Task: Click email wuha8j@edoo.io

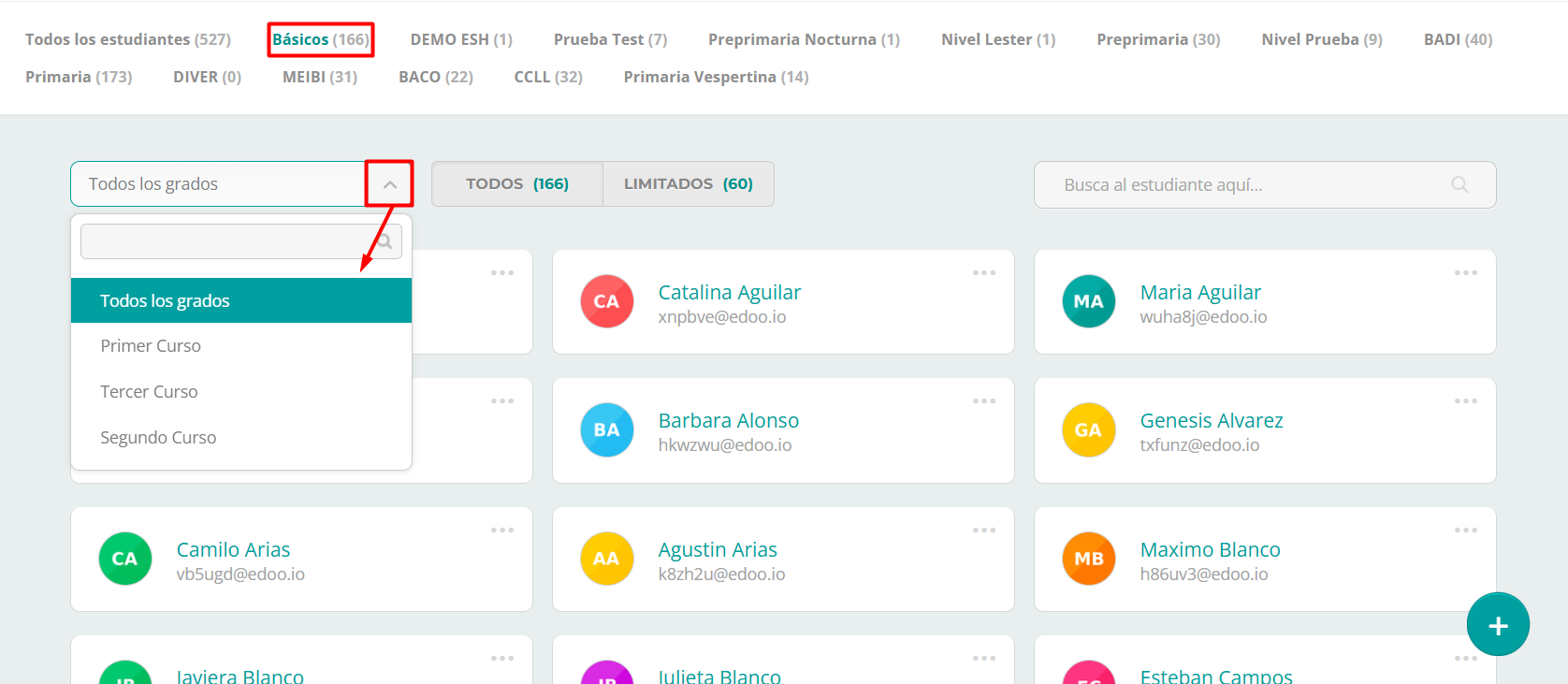Action: coord(1204,317)
